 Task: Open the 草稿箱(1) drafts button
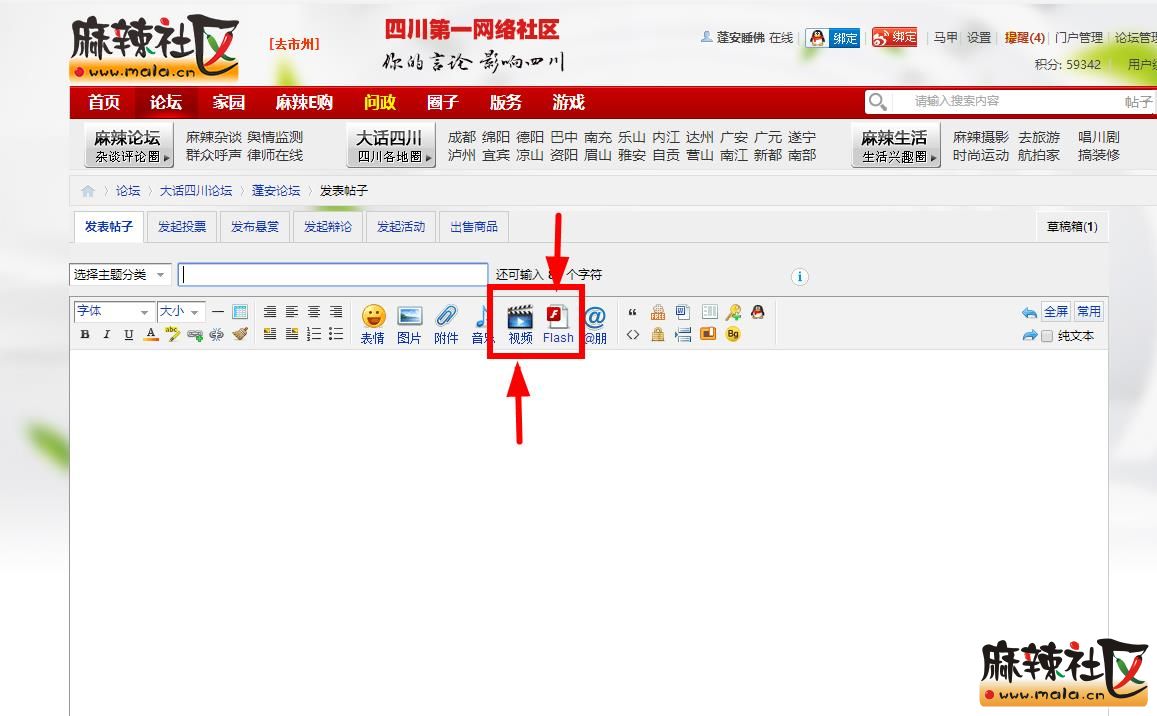point(1072,227)
